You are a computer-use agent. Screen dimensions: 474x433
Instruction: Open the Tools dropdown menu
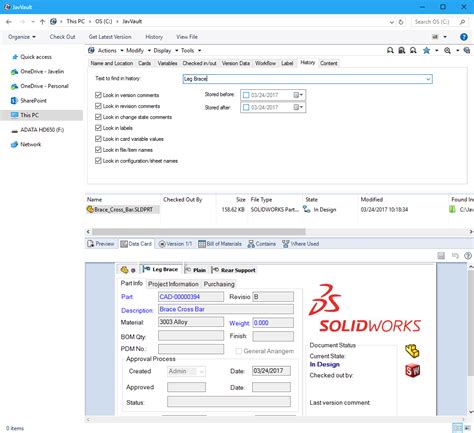coord(191,50)
